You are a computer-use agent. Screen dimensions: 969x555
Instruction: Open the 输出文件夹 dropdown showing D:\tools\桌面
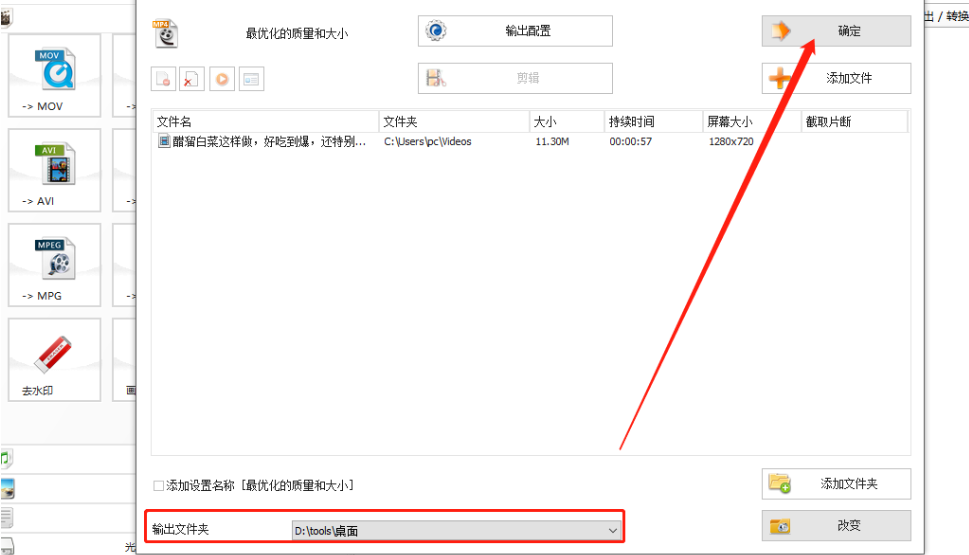point(456,530)
